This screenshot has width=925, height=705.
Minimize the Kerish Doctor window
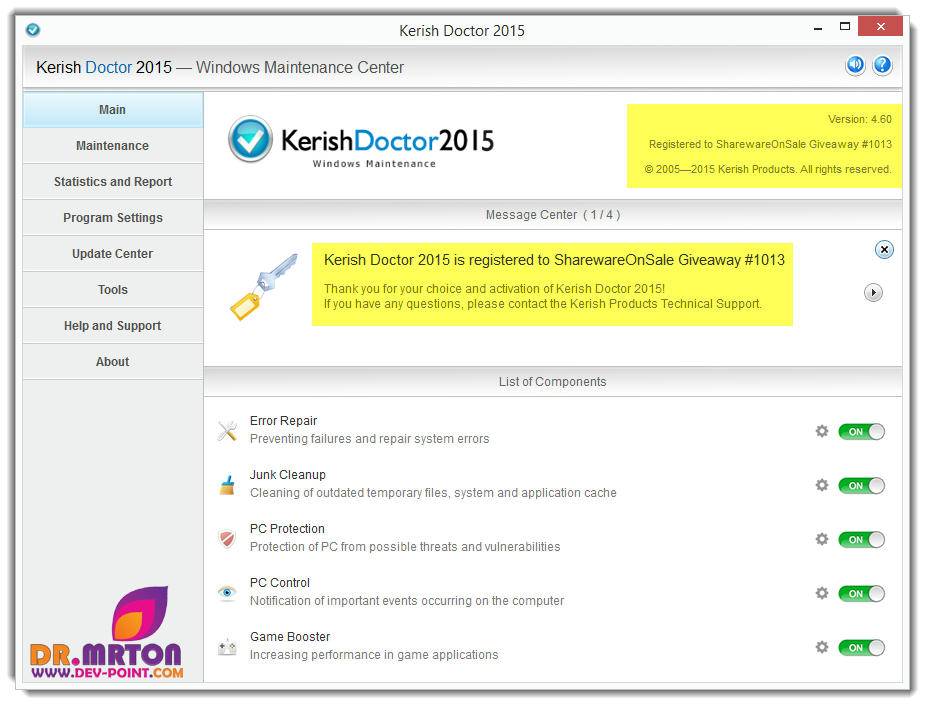pyautogui.click(x=818, y=28)
